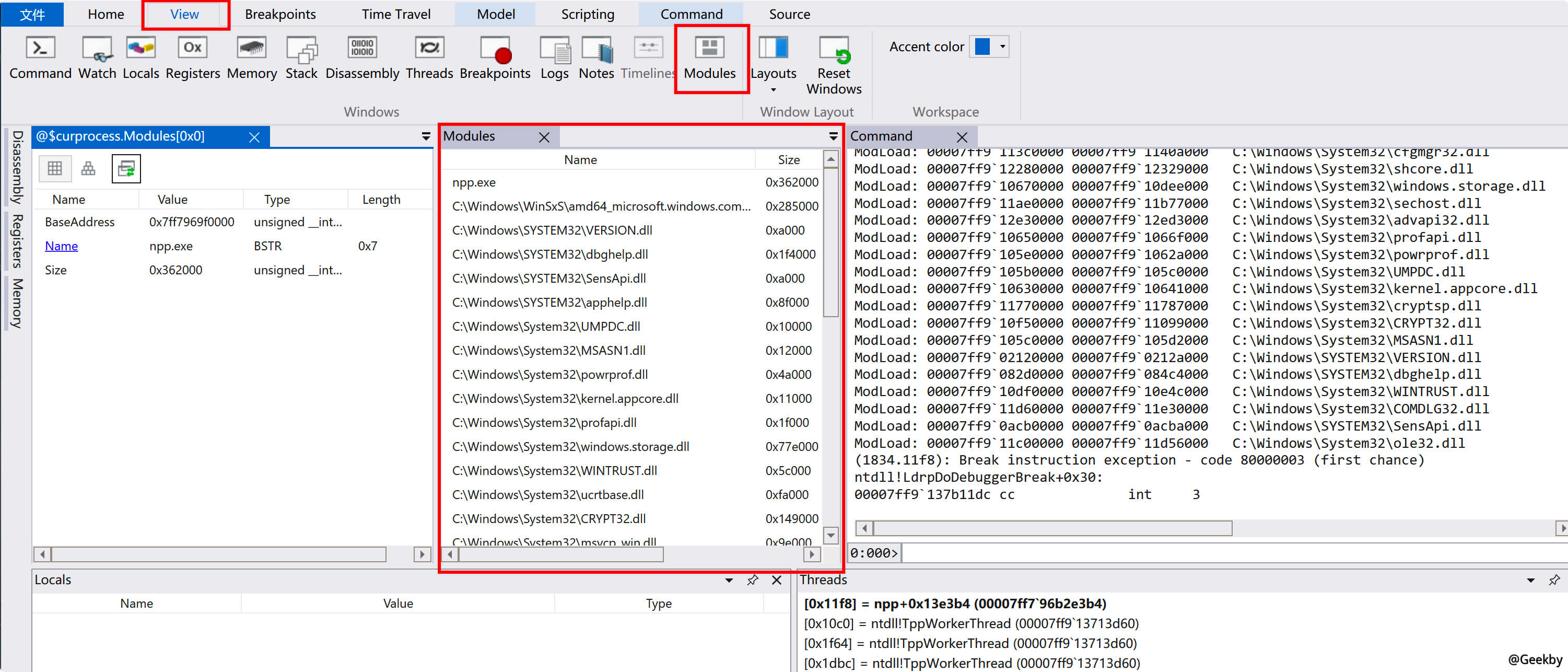This screenshot has height=672, width=1568.
Task: Click the Timelines ribbon icon
Action: (x=648, y=59)
